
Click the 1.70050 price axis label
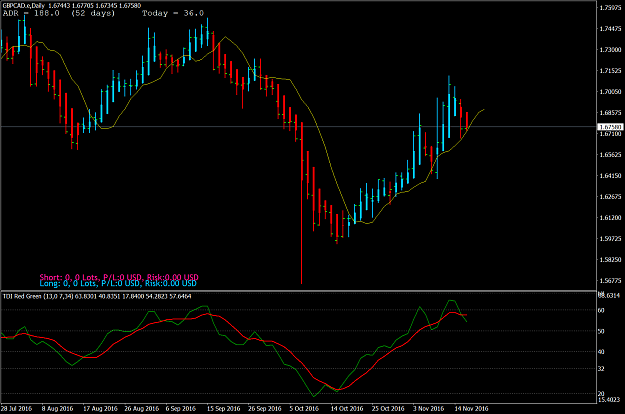point(610,91)
